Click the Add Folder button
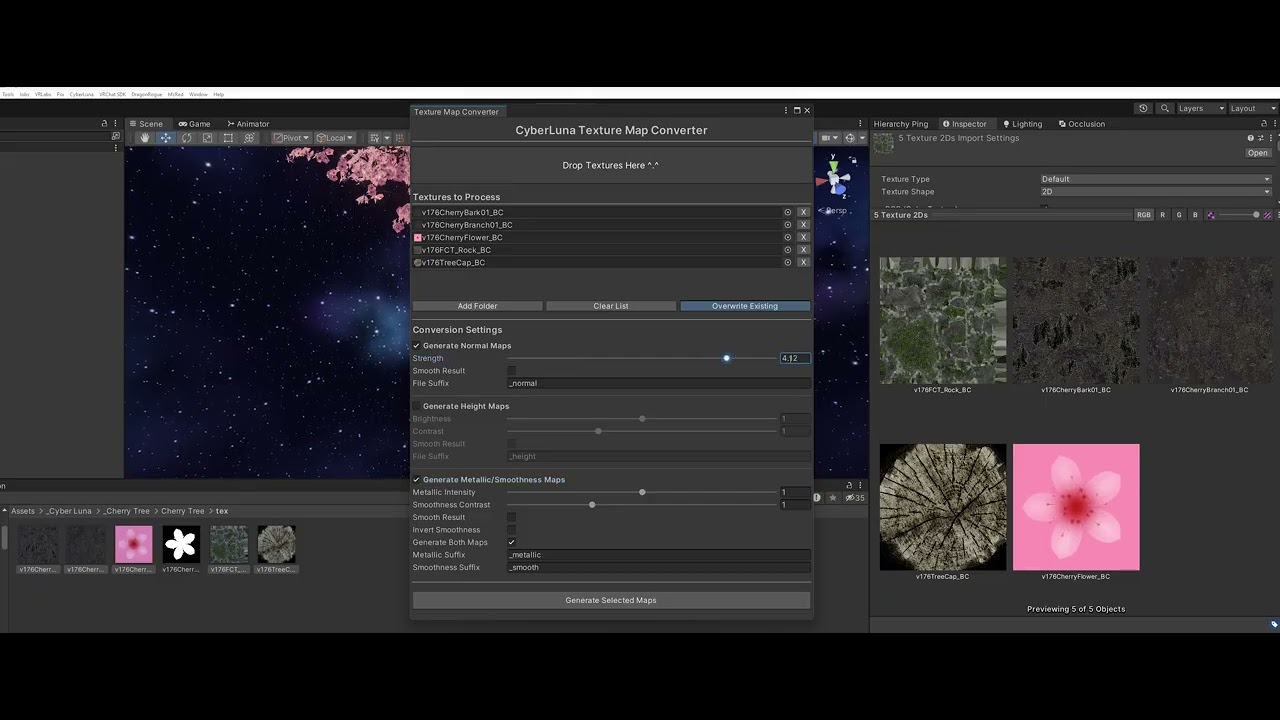 (x=478, y=306)
